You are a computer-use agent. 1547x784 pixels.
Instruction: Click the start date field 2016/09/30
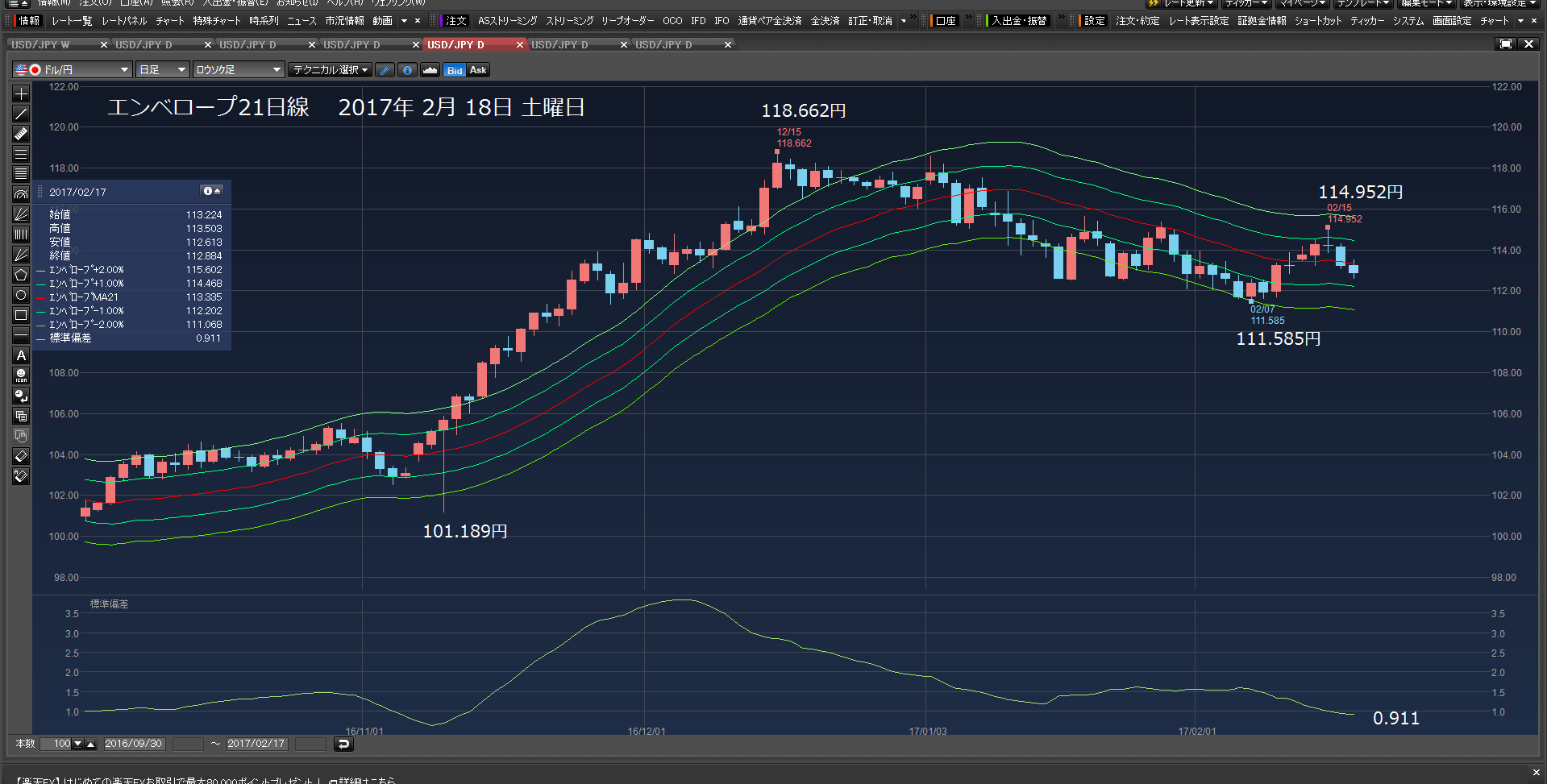[x=134, y=744]
